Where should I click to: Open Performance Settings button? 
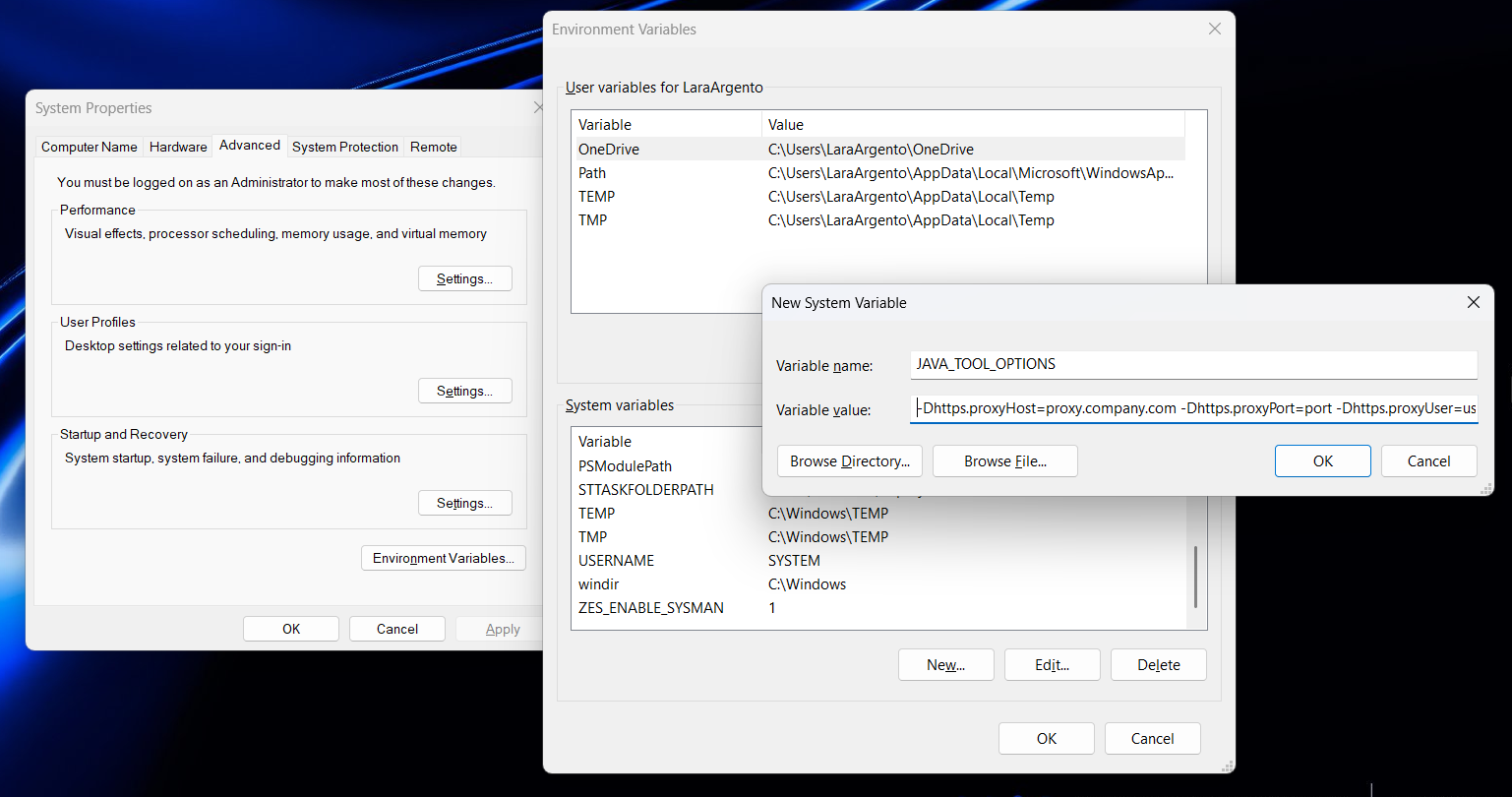pos(465,278)
